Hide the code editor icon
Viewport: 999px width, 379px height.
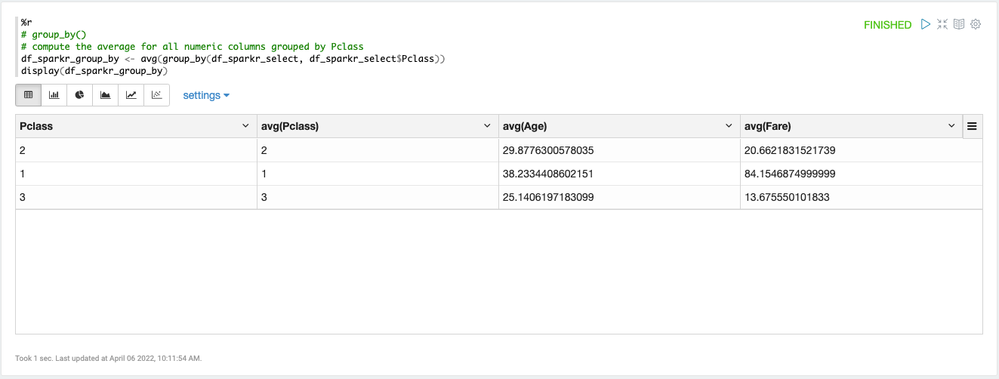click(942, 24)
